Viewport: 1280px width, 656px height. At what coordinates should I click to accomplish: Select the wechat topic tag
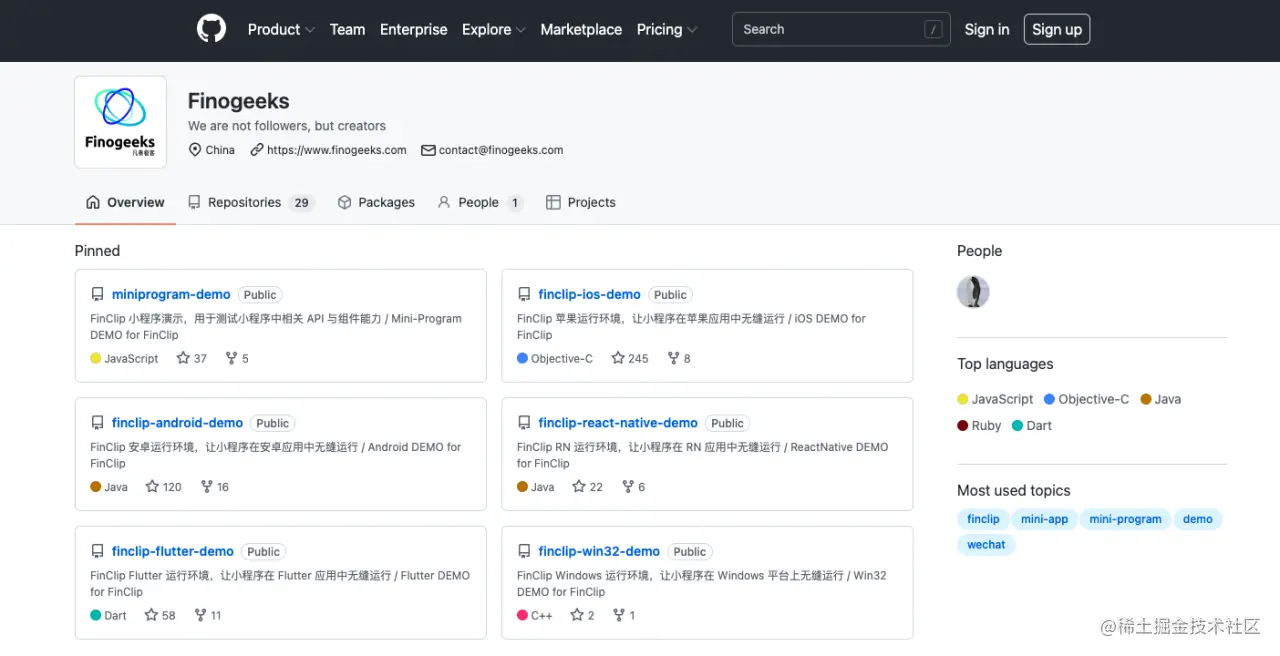point(986,545)
